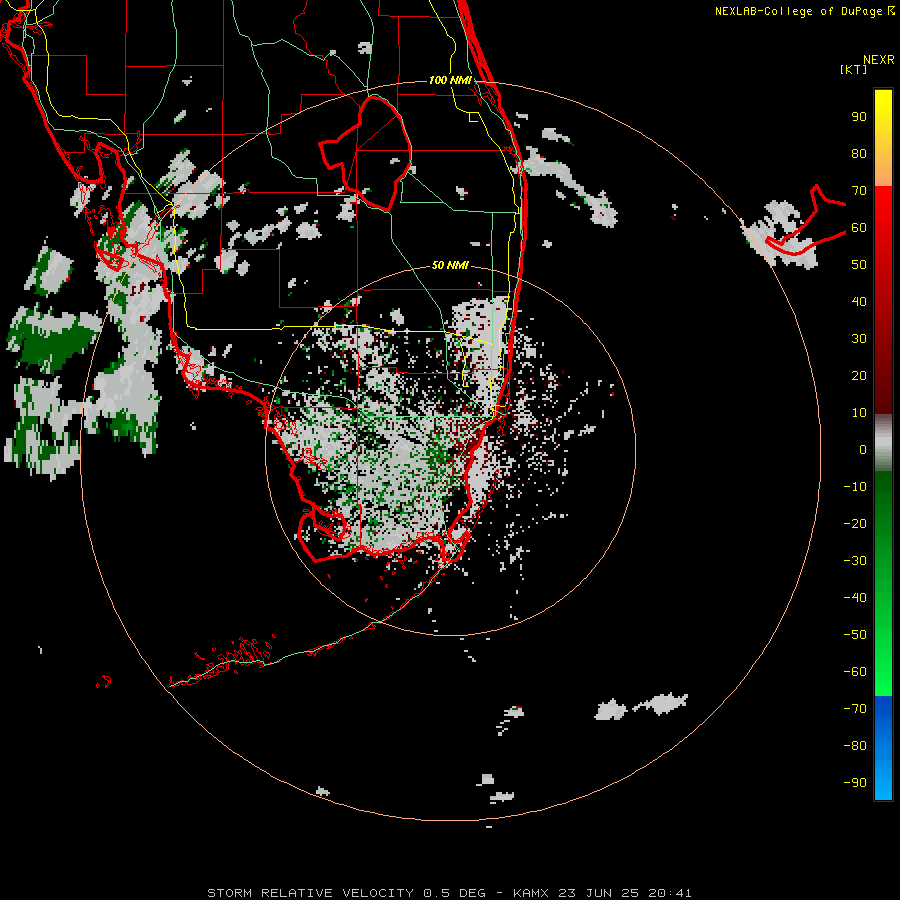900x900 pixels.
Task: Click the -80 value on the scale
Action: point(855,746)
